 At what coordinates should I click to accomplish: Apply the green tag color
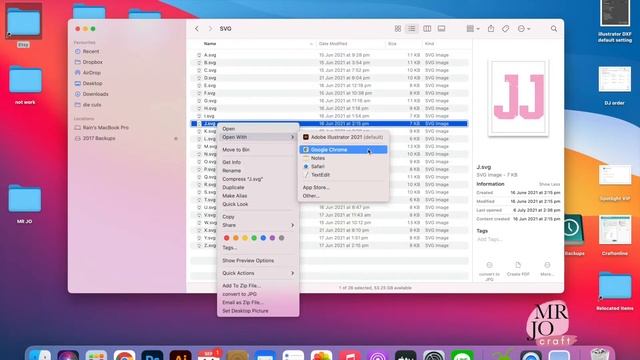(x=254, y=238)
